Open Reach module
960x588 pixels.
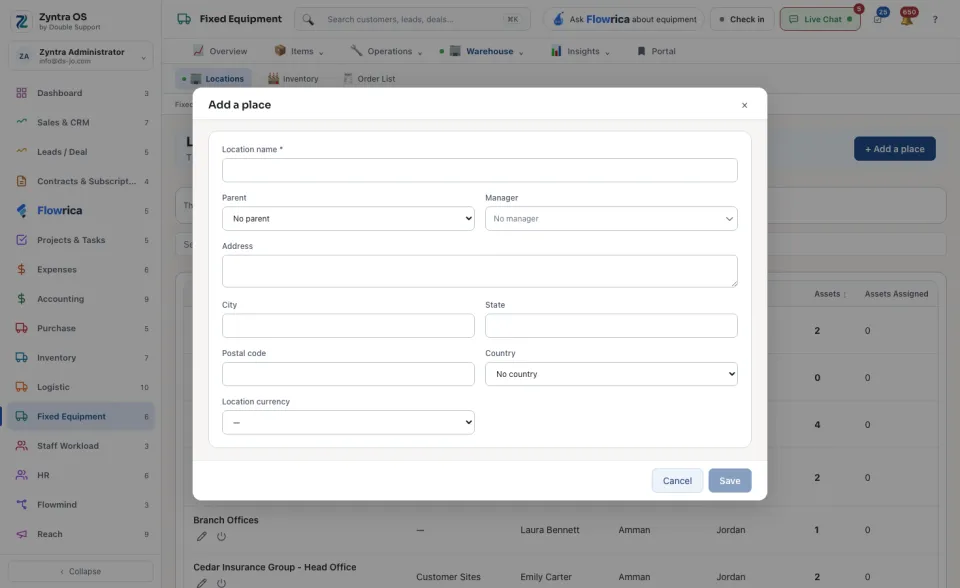[x=81, y=534]
